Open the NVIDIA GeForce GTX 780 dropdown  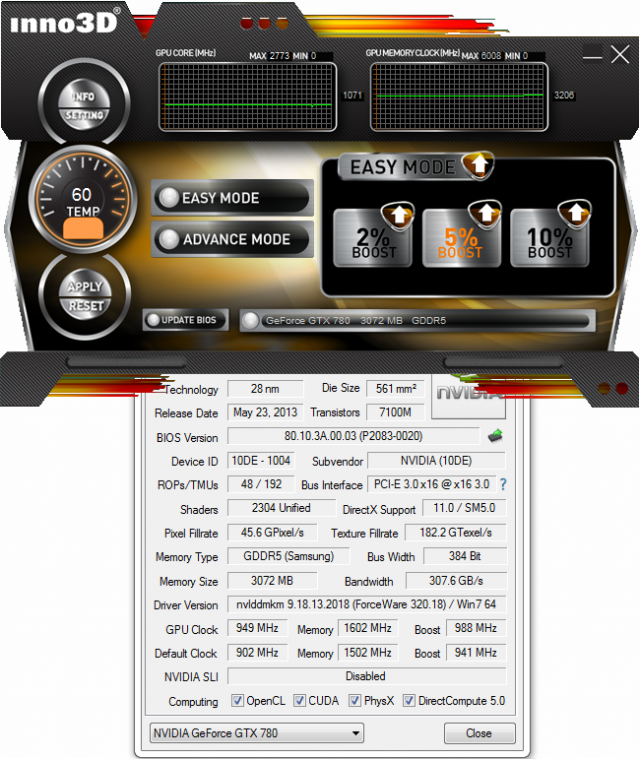[x=257, y=733]
